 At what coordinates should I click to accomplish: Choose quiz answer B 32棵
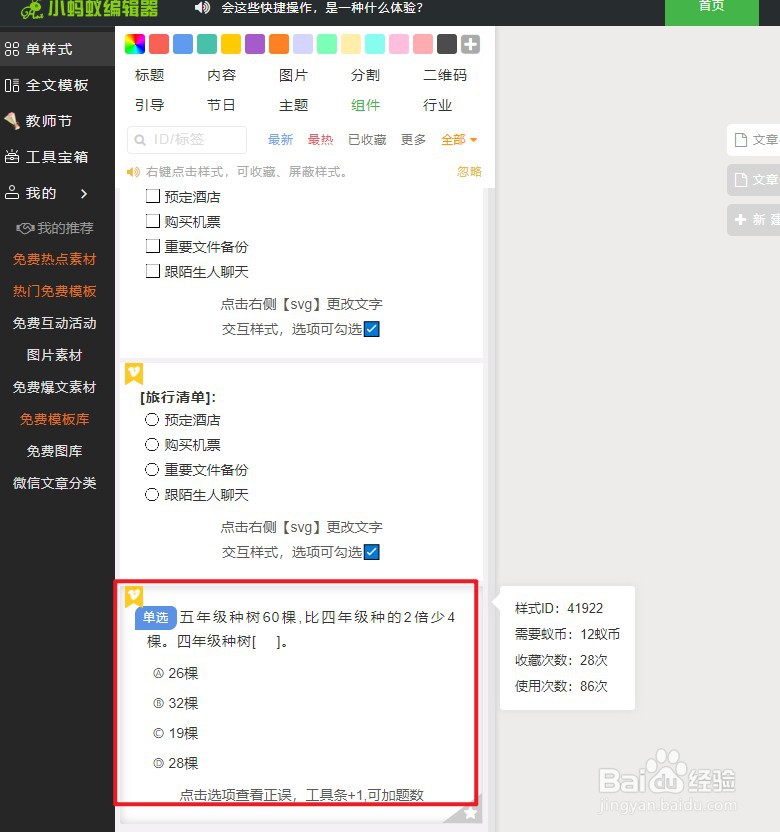[175, 703]
